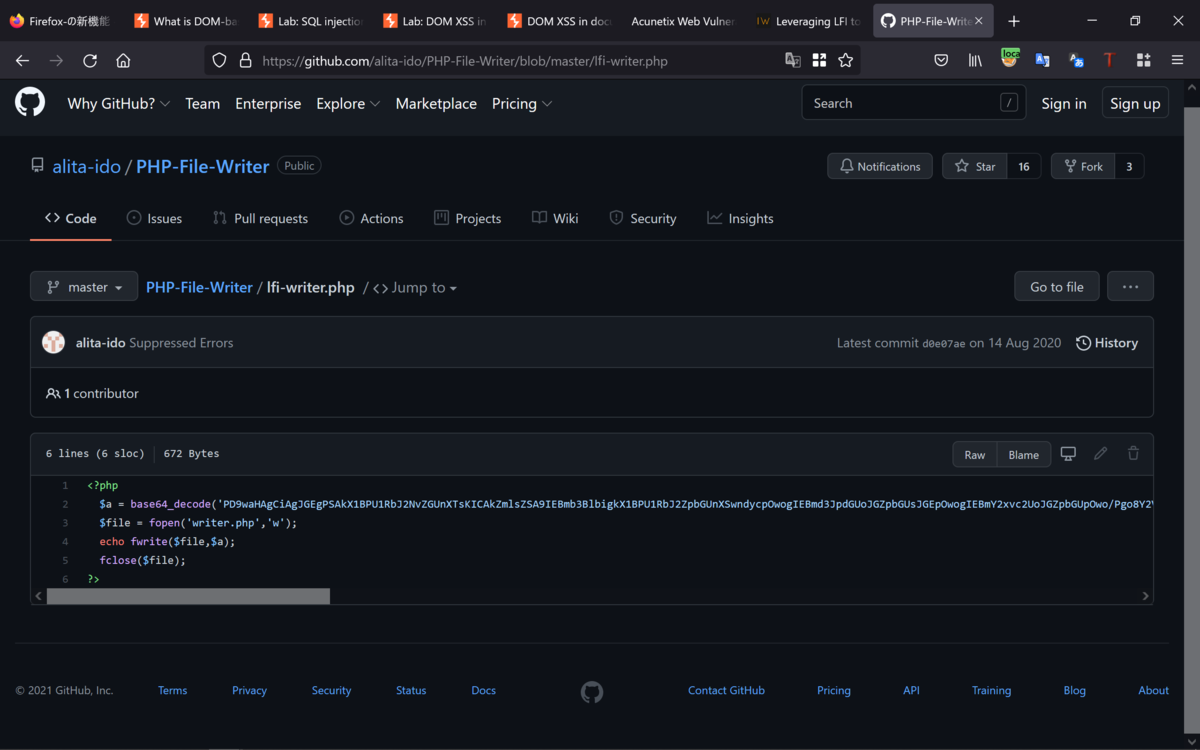1200x750 pixels.
Task: Open the Firefox home page icon
Action: pos(123,61)
